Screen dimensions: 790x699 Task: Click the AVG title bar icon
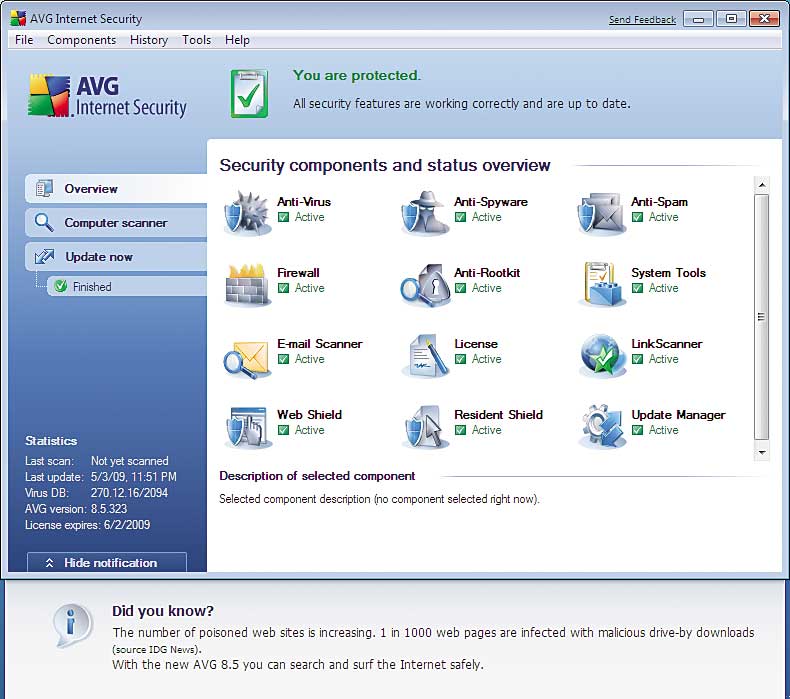(x=18, y=19)
